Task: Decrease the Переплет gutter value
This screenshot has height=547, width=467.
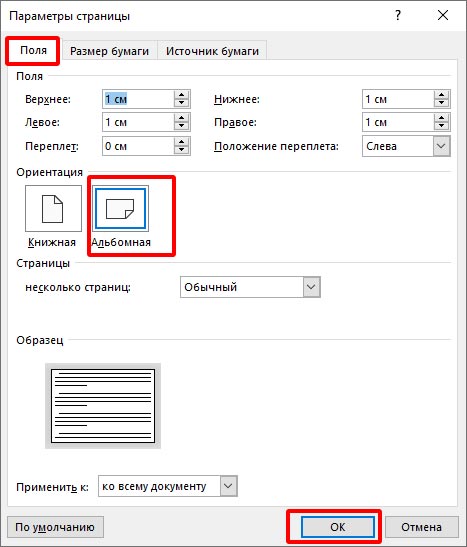Action: pyautogui.click(x=181, y=150)
